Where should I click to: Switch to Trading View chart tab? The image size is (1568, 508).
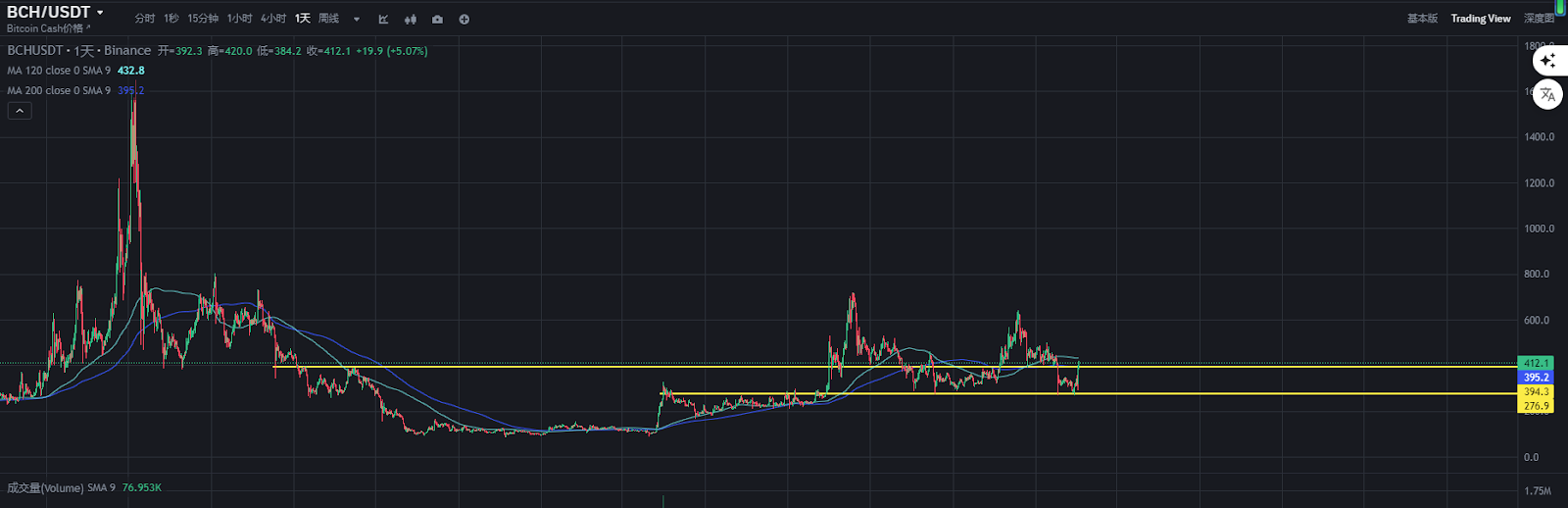pyautogui.click(x=1481, y=19)
